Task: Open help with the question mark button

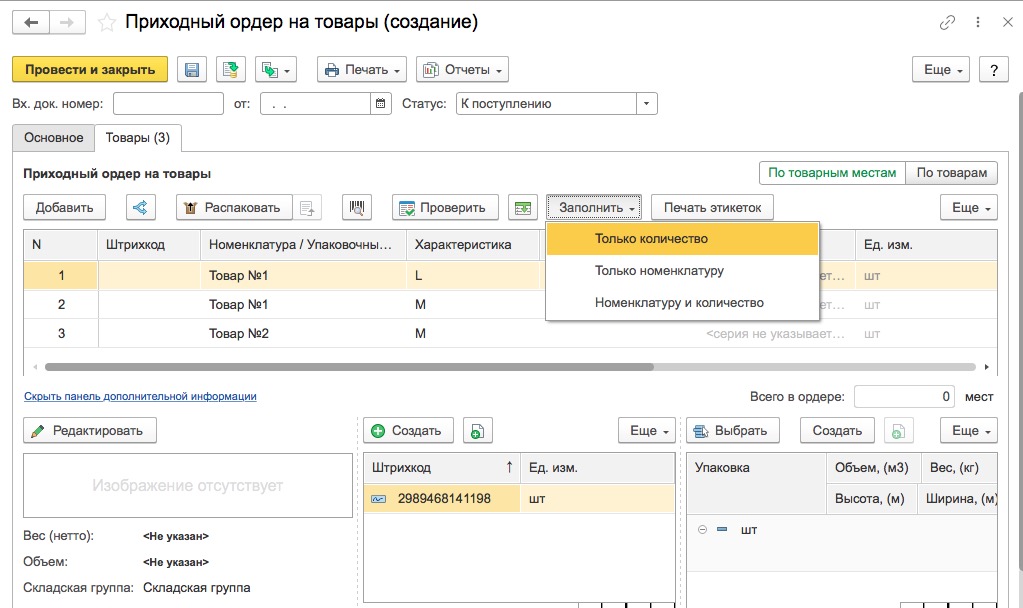Action: tap(994, 70)
